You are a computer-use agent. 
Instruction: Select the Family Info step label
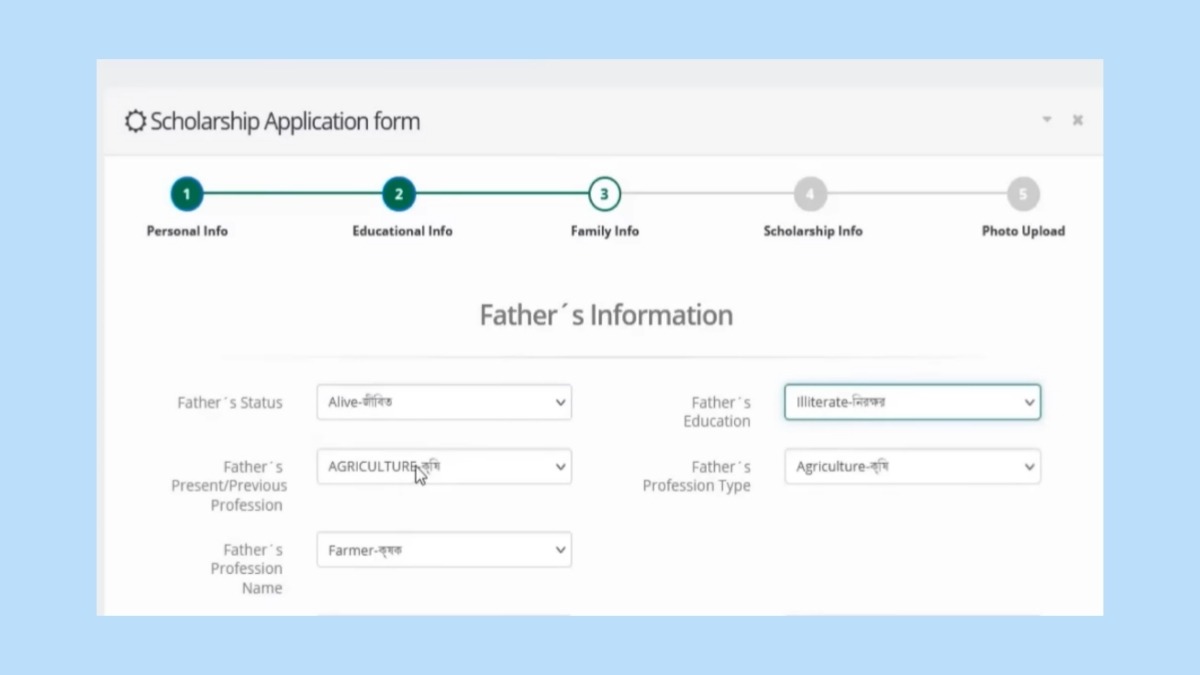pos(604,231)
